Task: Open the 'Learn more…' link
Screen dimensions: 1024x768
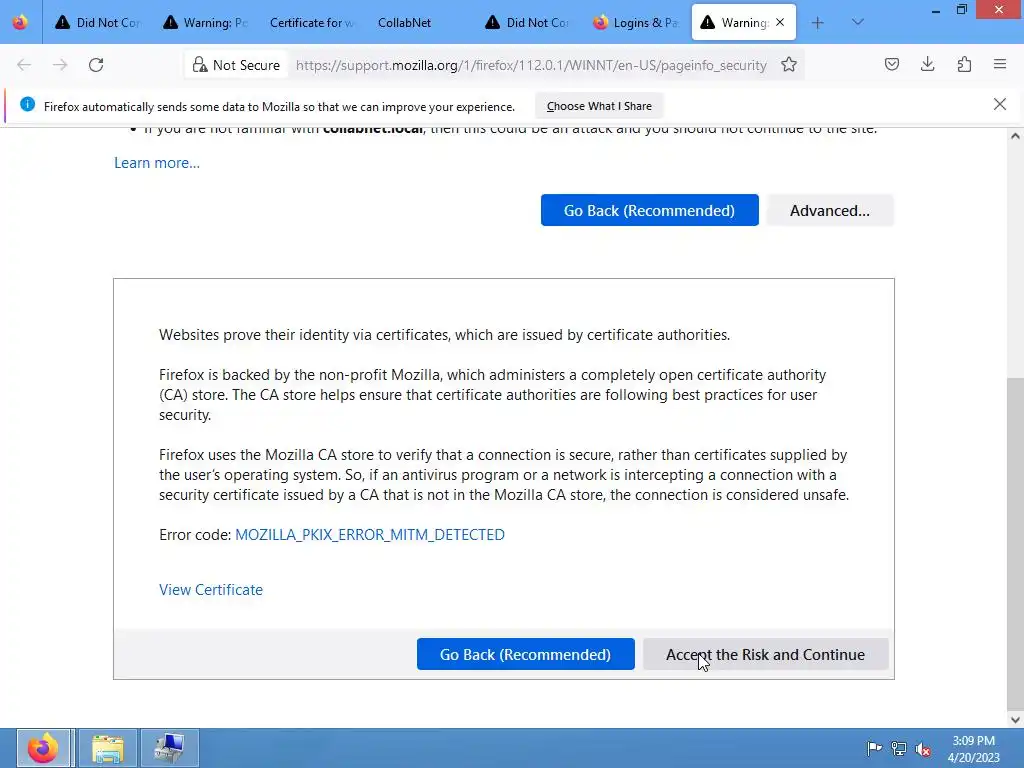Action: click(157, 163)
